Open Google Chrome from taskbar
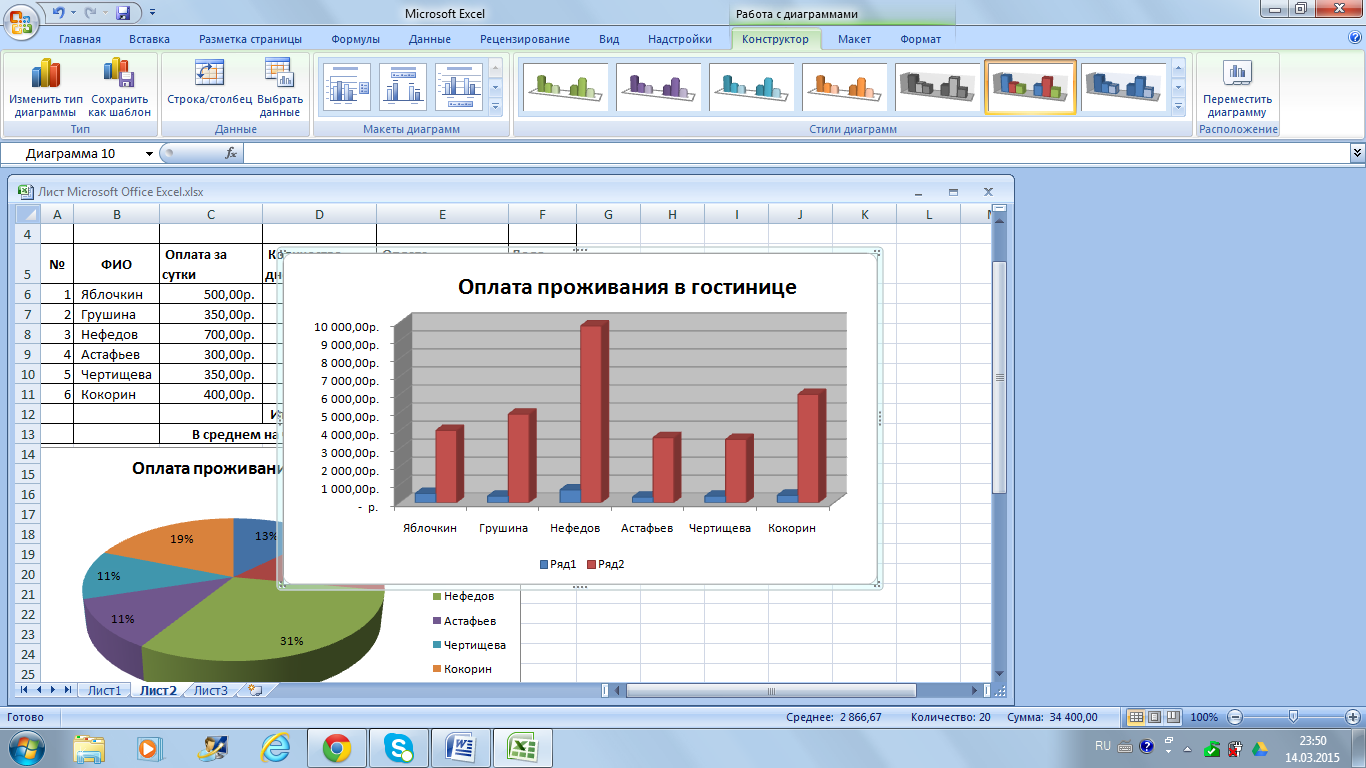The image size is (1366, 768). click(x=336, y=747)
